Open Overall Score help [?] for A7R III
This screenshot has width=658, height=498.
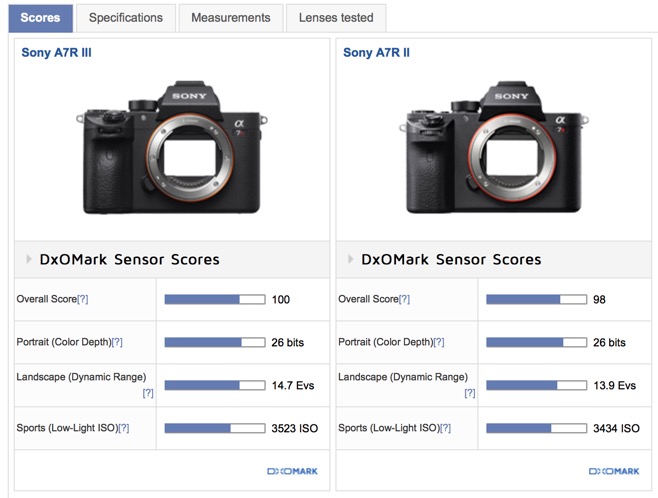click(x=83, y=299)
